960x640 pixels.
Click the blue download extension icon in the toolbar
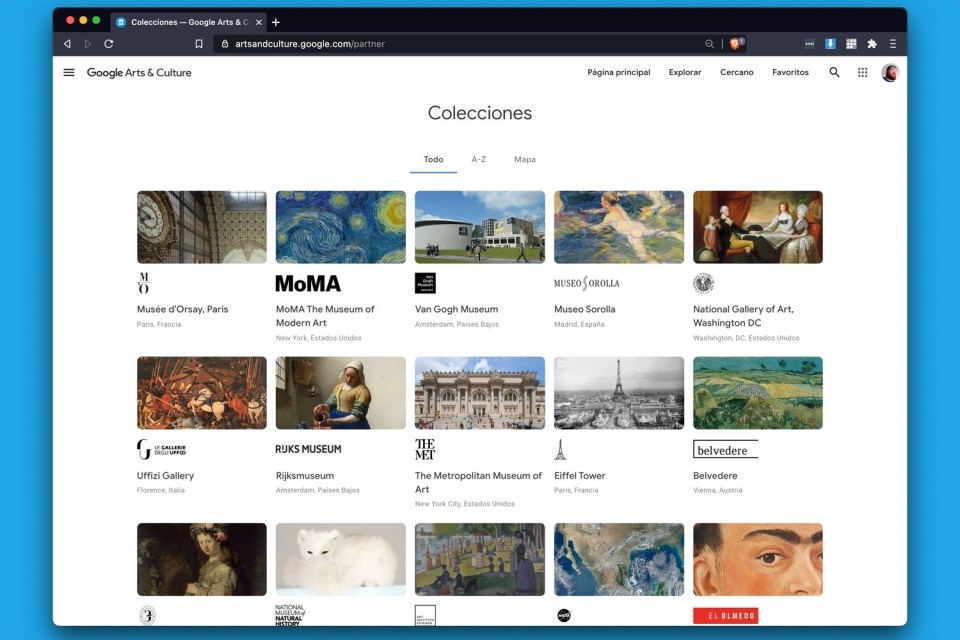tap(832, 44)
